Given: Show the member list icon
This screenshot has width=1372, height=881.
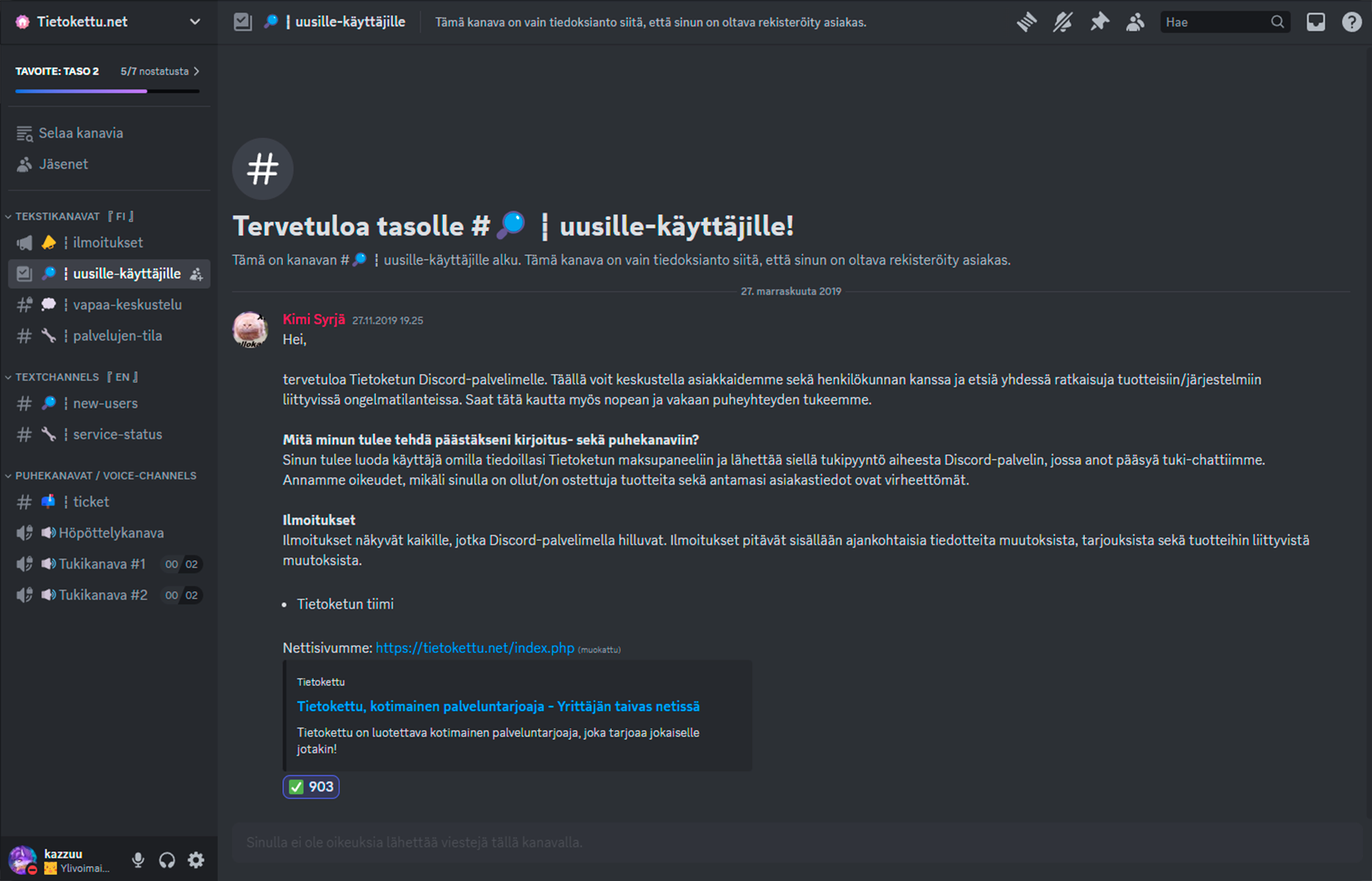Looking at the screenshot, I should pyautogui.click(x=1135, y=22).
